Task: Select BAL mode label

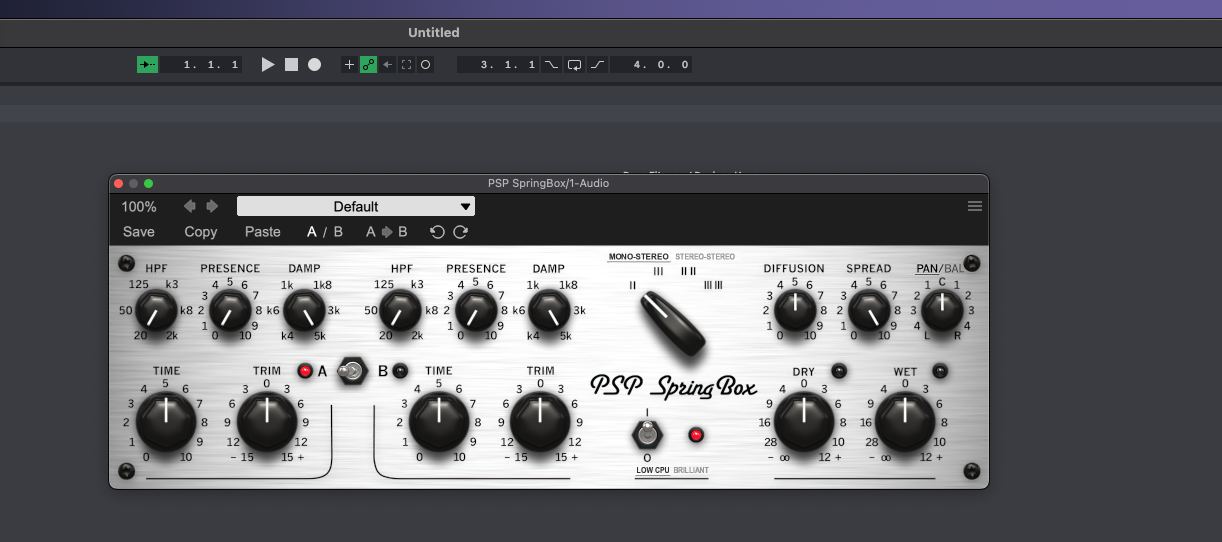Action: (954, 268)
